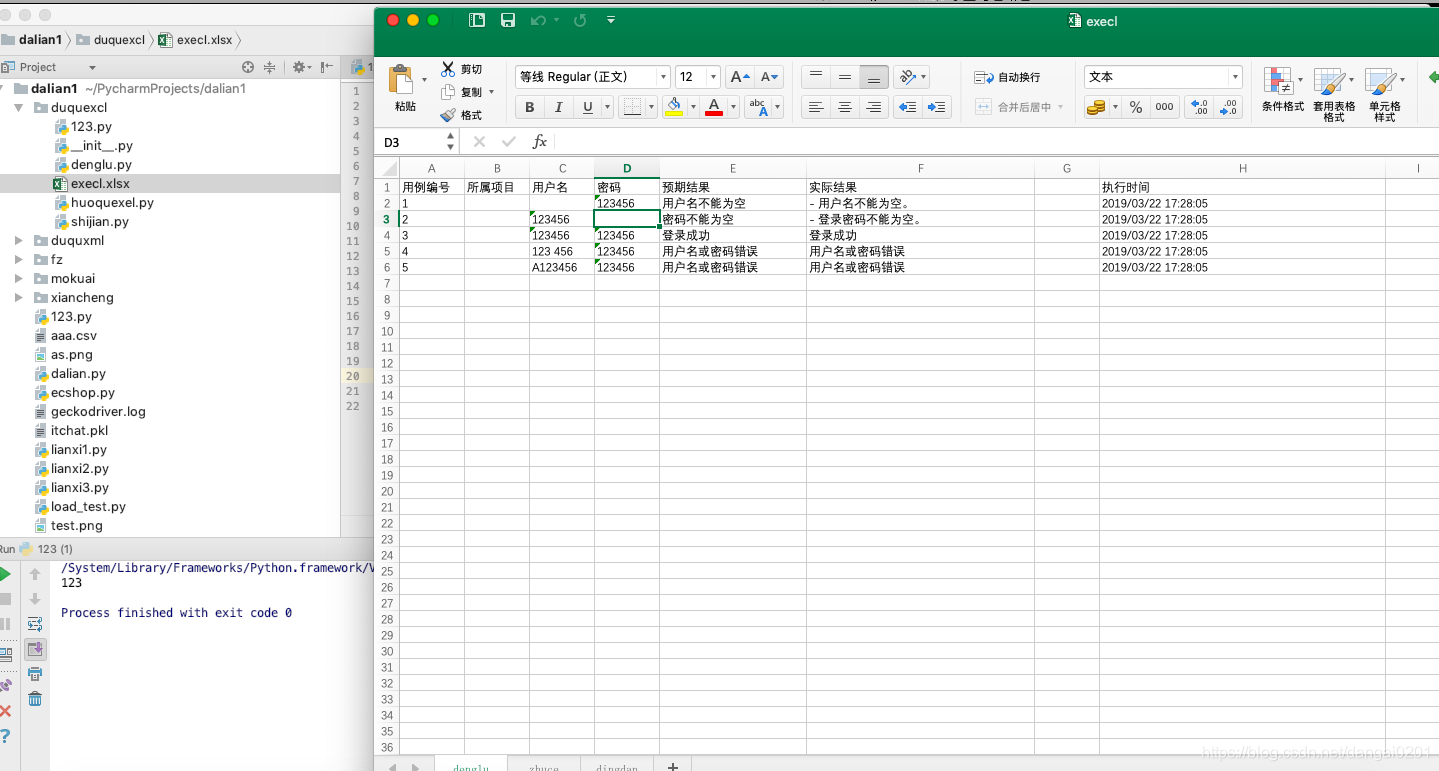Select the percent number style
Viewport: 1439px width, 771px height.
coord(1135,107)
